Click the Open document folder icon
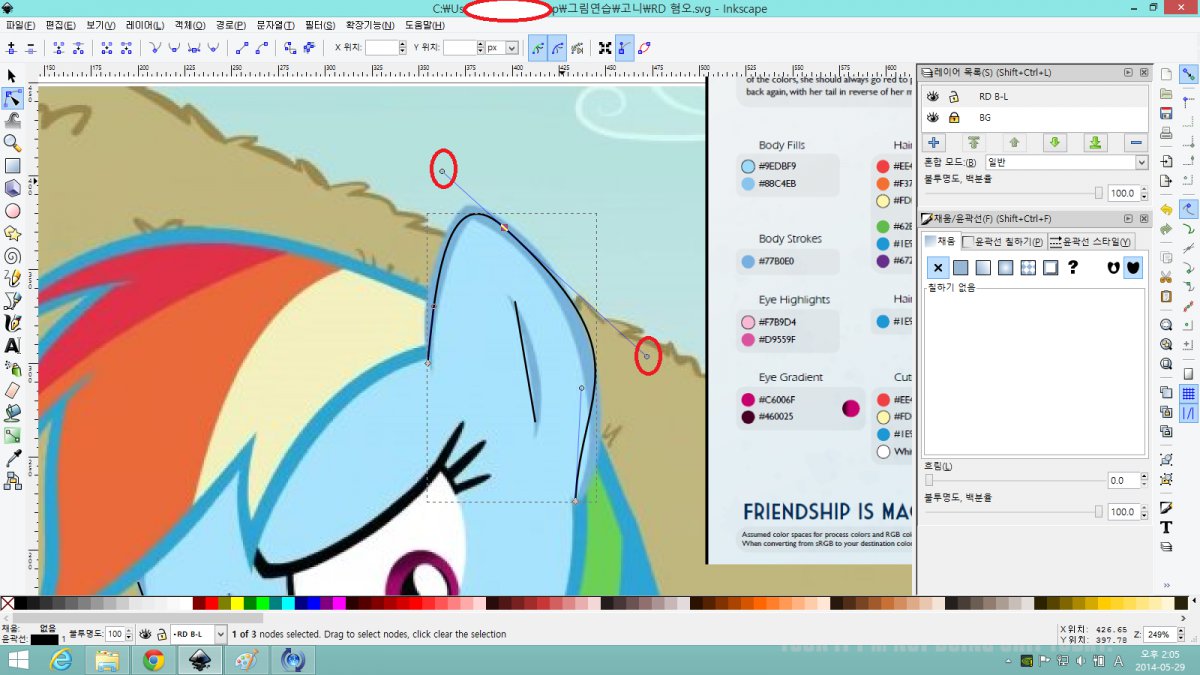Image resolution: width=1200 pixels, height=675 pixels. pyautogui.click(x=1166, y=94)
